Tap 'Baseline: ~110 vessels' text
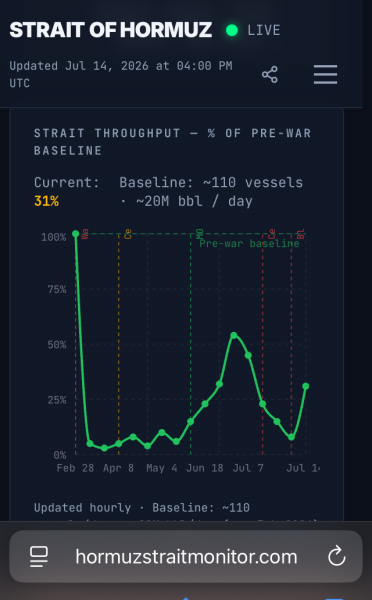372x600 pixels. point(211,183)
